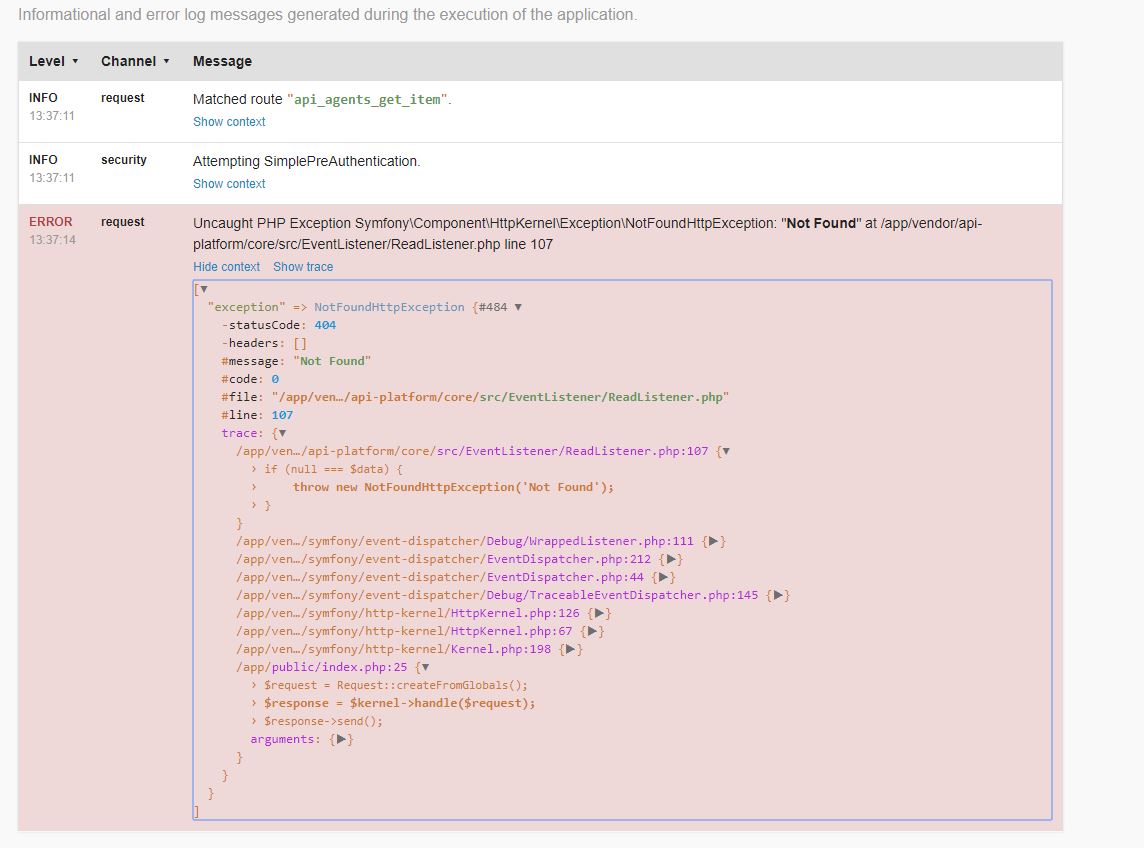Hide context of the error entry
Image resolution: width=1144 pixels, height=848 pixels.
coord(226,266)
